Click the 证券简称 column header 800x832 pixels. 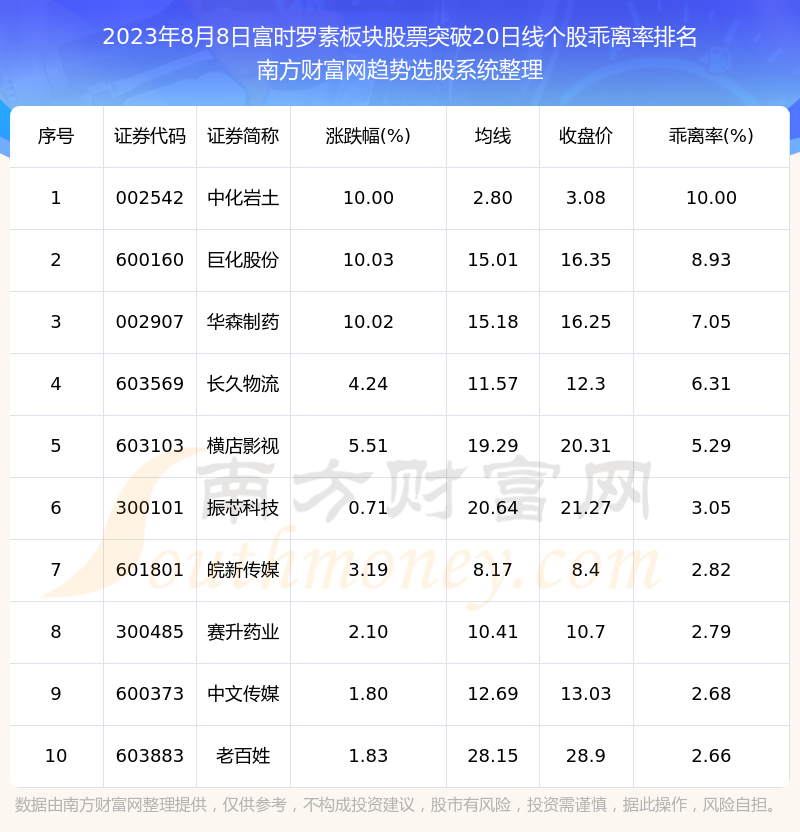click(243, 136)
